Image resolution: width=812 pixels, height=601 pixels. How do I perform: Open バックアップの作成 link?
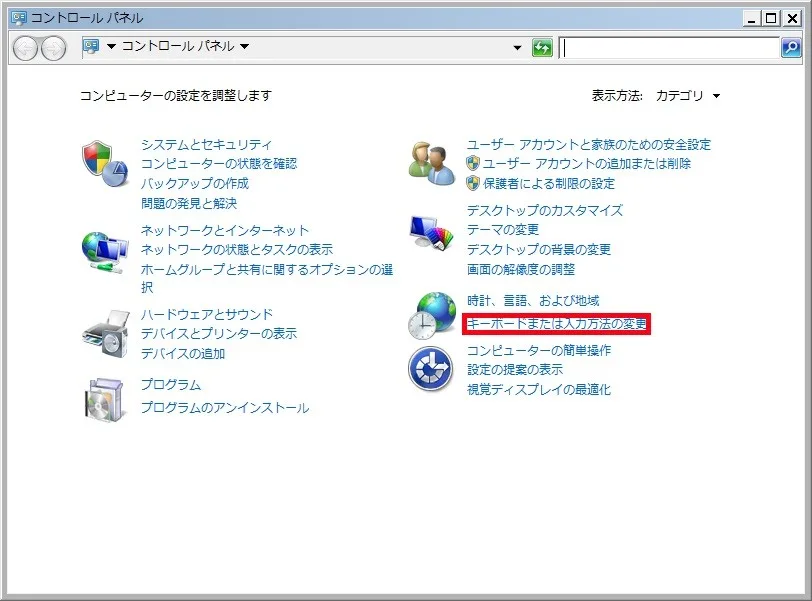click(195, 183)
